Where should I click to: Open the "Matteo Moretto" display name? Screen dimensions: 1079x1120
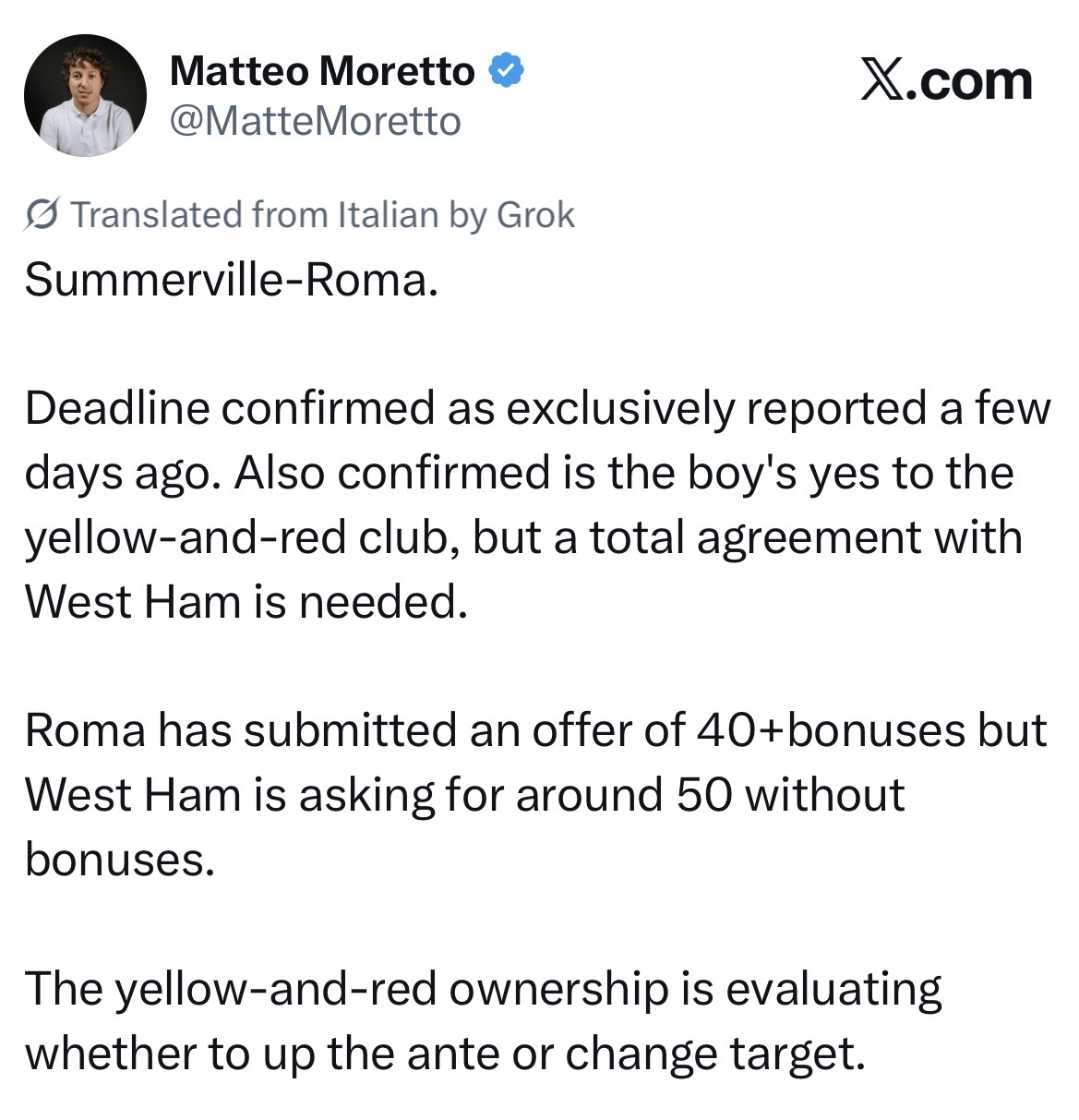coord(322,71)
